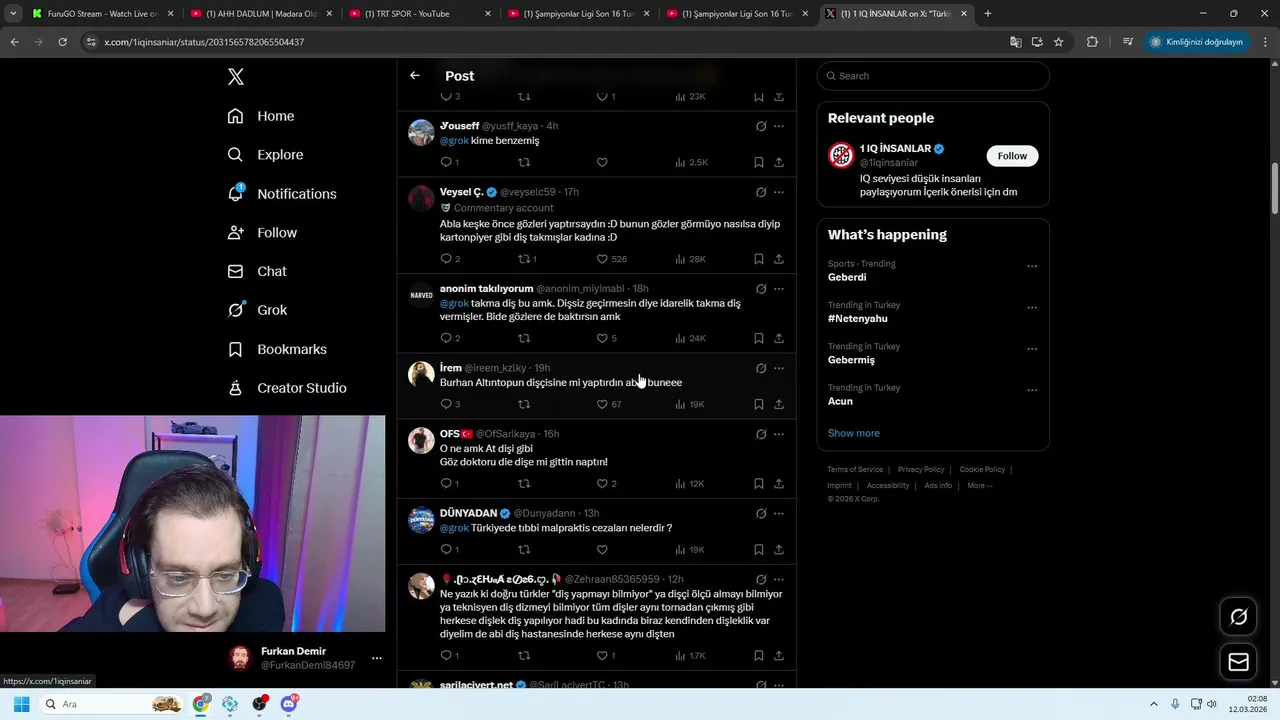Open more options on DÜNYADAN's reply

pos(779,513)
